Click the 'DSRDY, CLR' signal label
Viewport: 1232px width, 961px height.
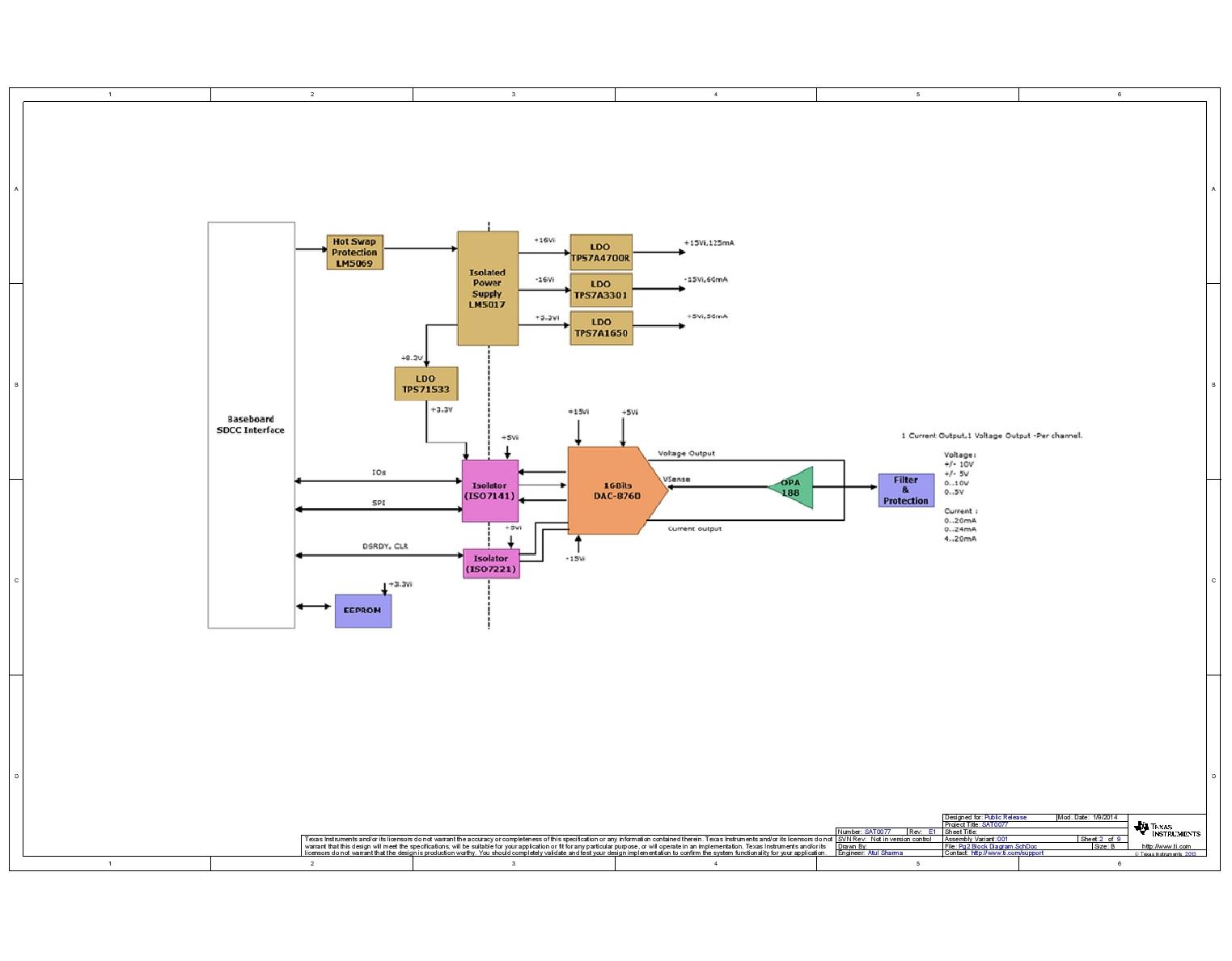[385, 546]
